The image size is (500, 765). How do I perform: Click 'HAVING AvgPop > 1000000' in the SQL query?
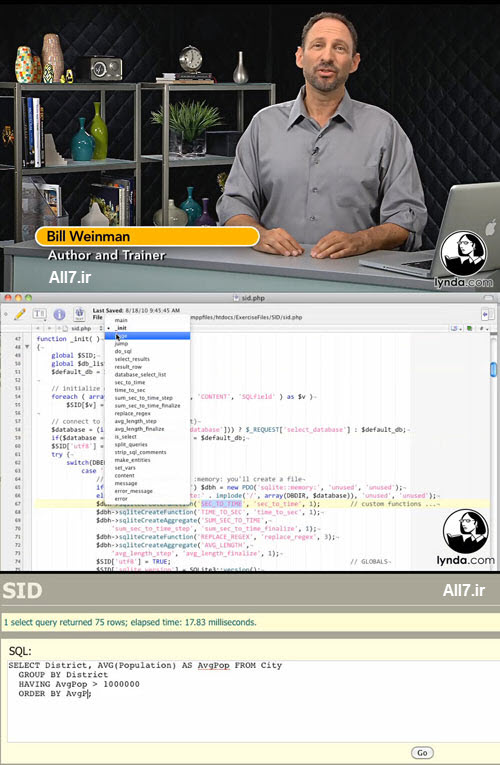tap(79, 684)
